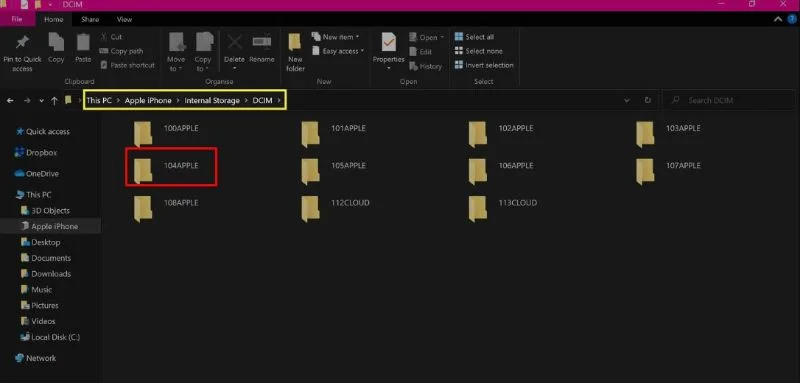Screen dimensions: 800x383
Task: Open Music in the sidebar
Action: tap(36, 290)
